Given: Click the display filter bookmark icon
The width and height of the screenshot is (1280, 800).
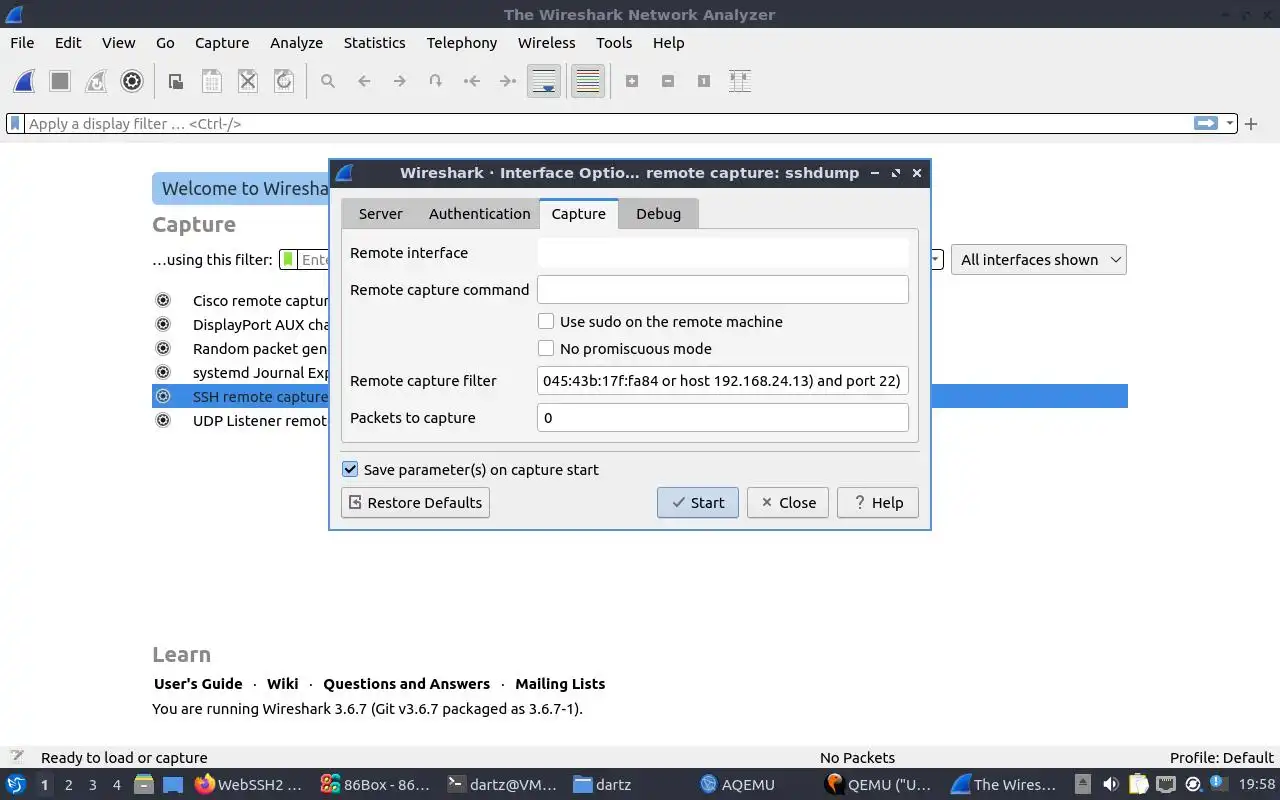Looking at the screenshot, I should 15,123.
